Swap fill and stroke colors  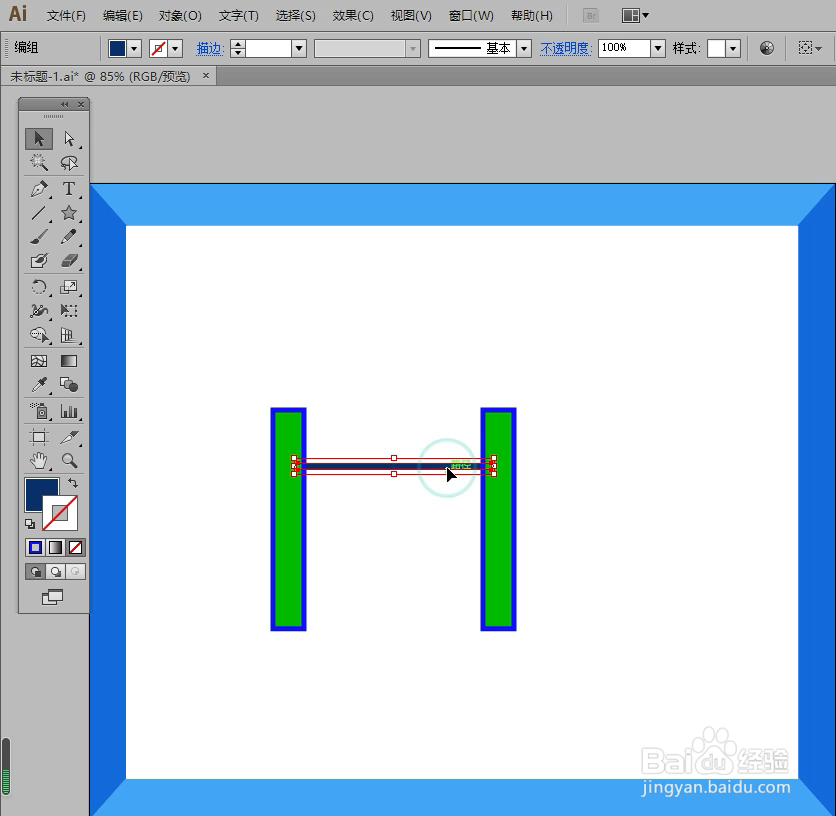(73, 483)
